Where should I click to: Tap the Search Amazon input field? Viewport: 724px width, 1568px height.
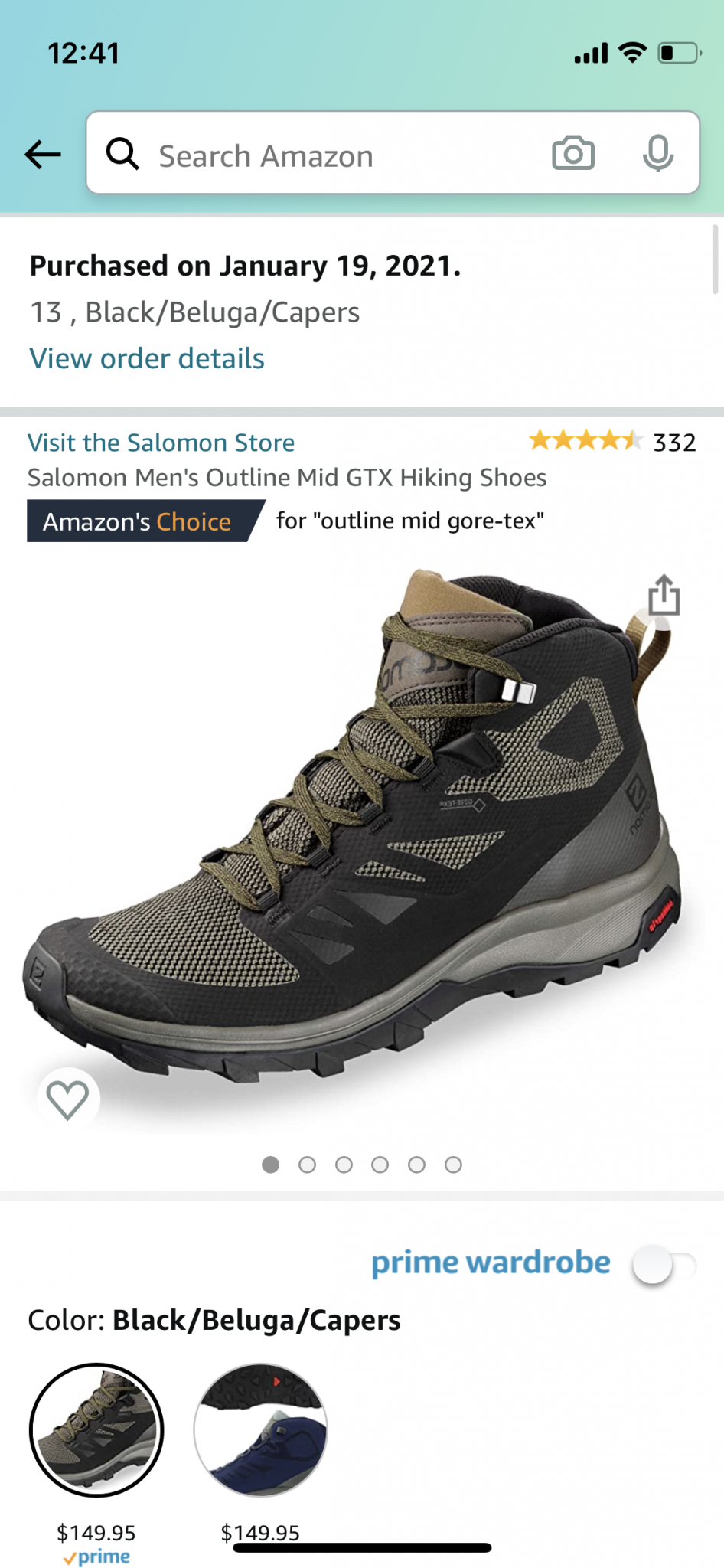393,152
